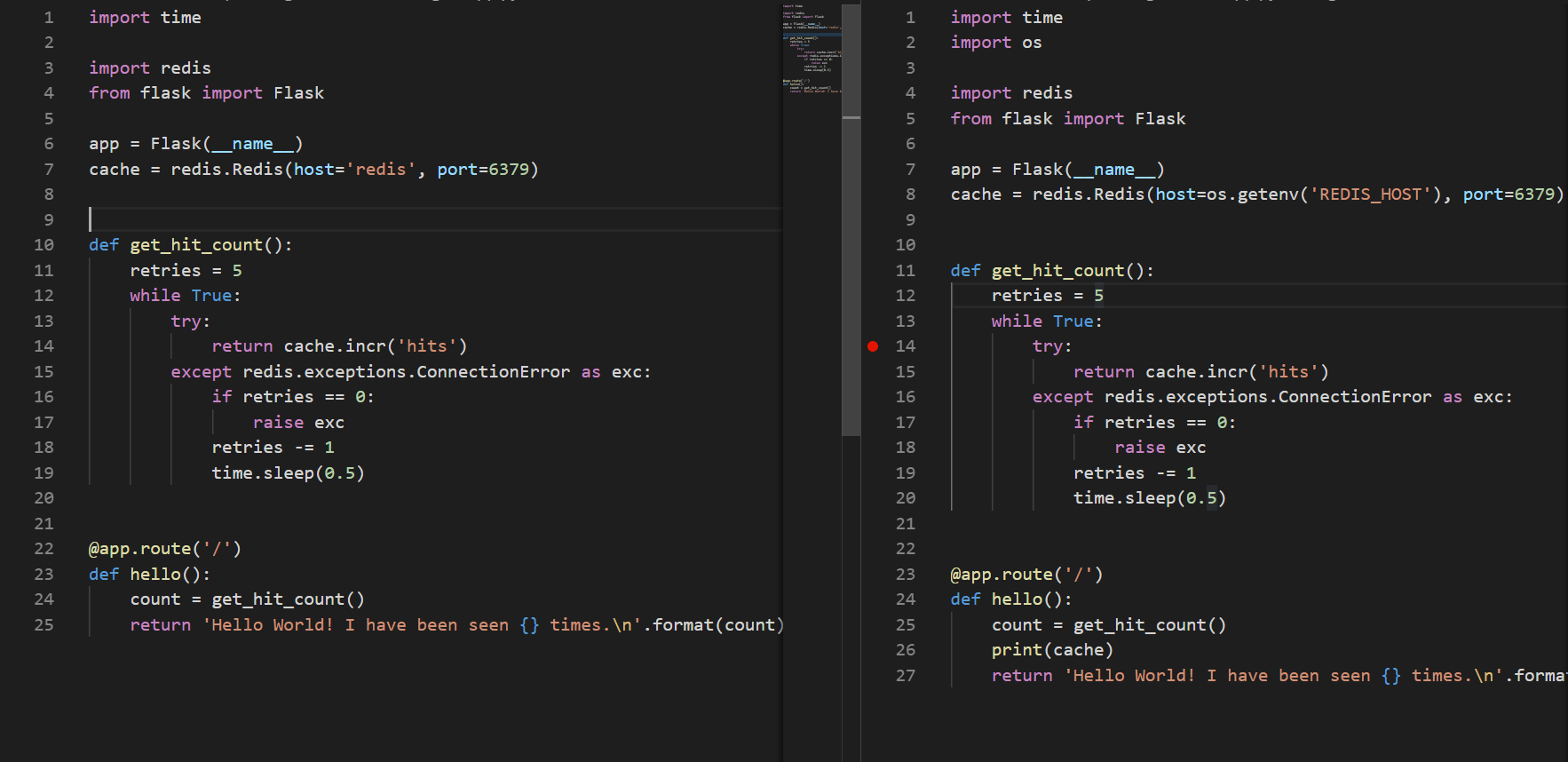Click 'import time' in the left editor

145,18
